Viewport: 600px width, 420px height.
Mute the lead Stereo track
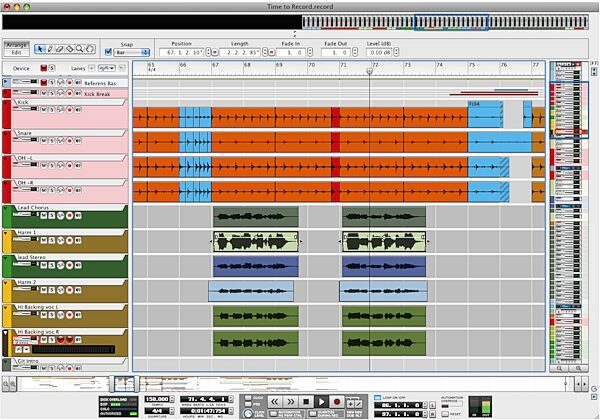tap(44, 265)
